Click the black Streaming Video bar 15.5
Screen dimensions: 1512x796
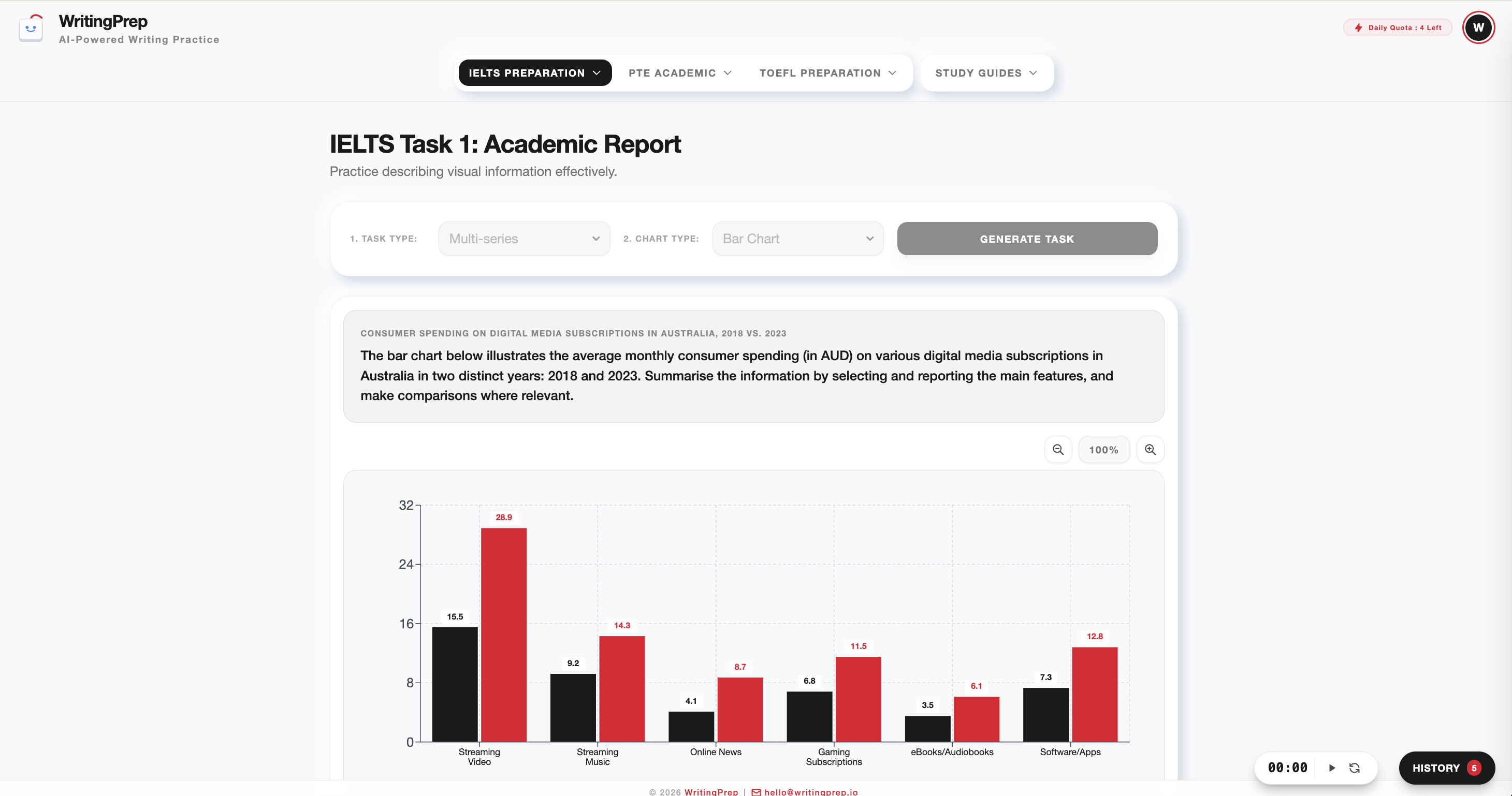tap(455, 685)
